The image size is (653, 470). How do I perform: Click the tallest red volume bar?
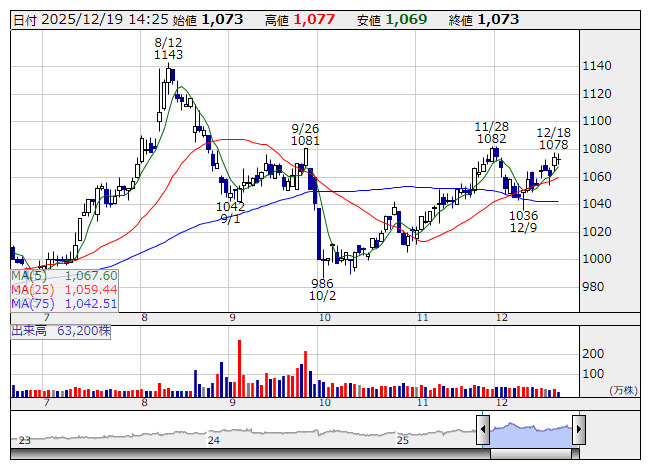(x=240, y=368)
